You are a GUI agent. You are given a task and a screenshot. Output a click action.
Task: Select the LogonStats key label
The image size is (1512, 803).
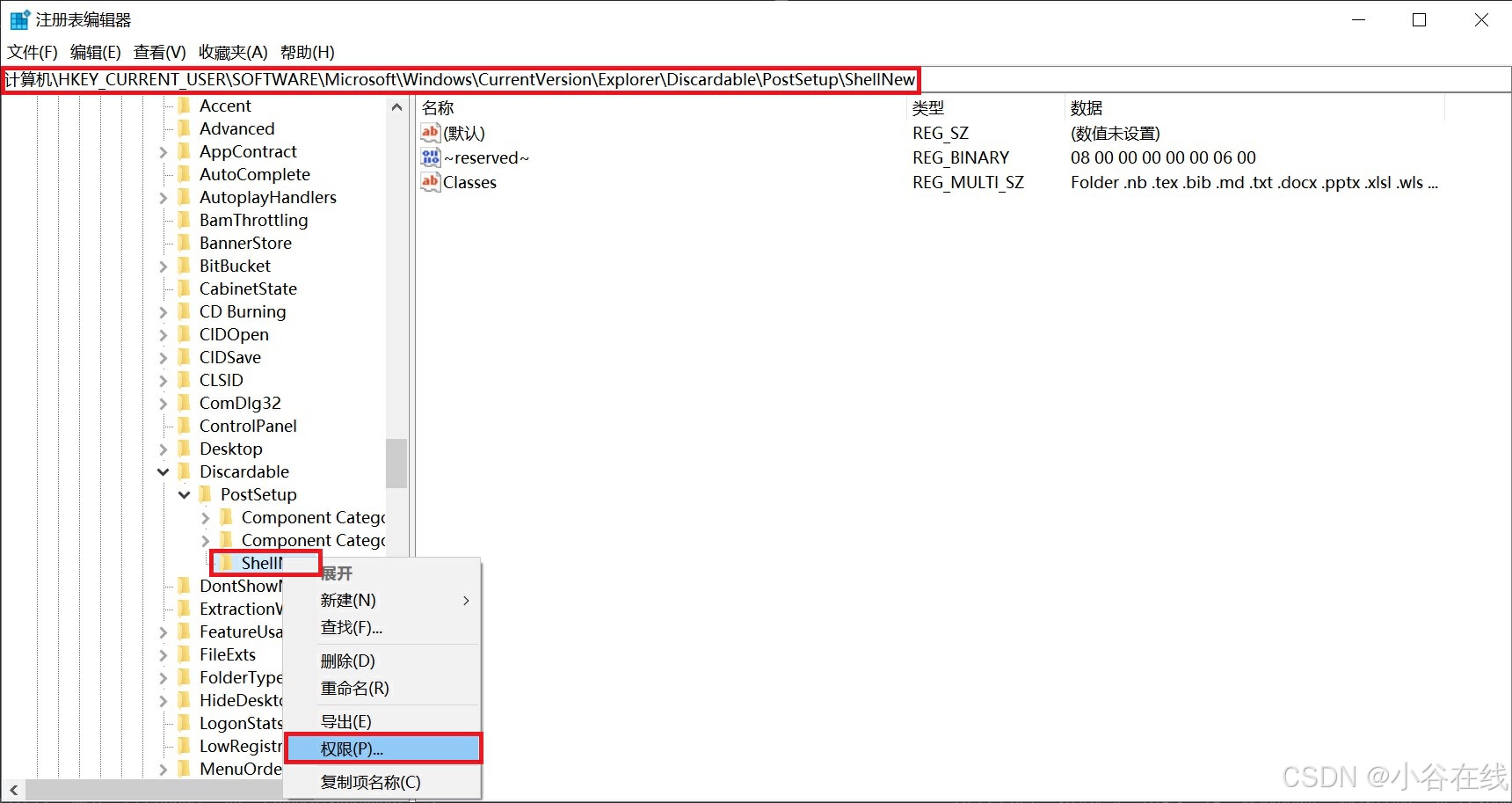click(241, 723)
